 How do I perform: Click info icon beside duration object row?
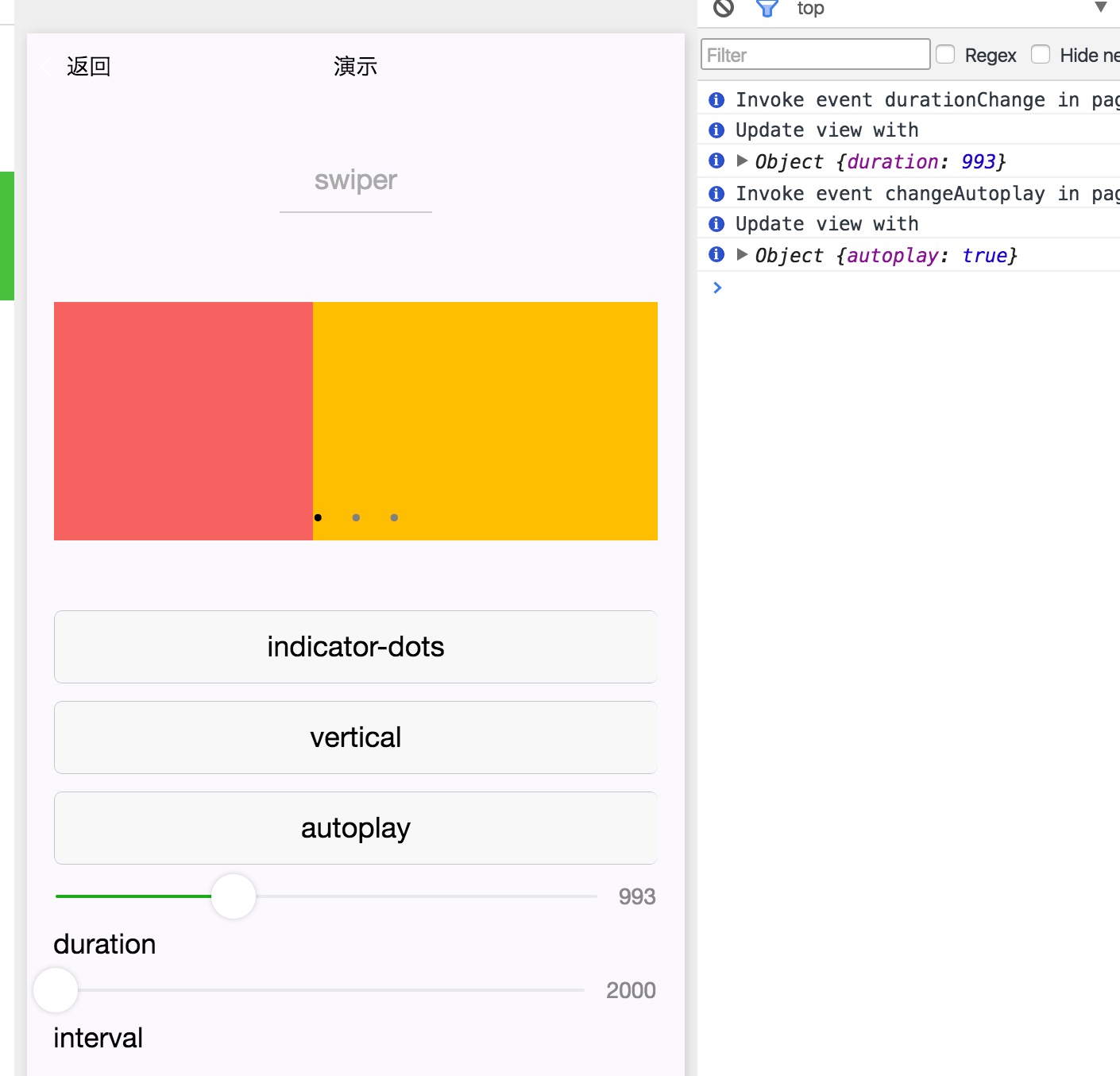(716, 161)
